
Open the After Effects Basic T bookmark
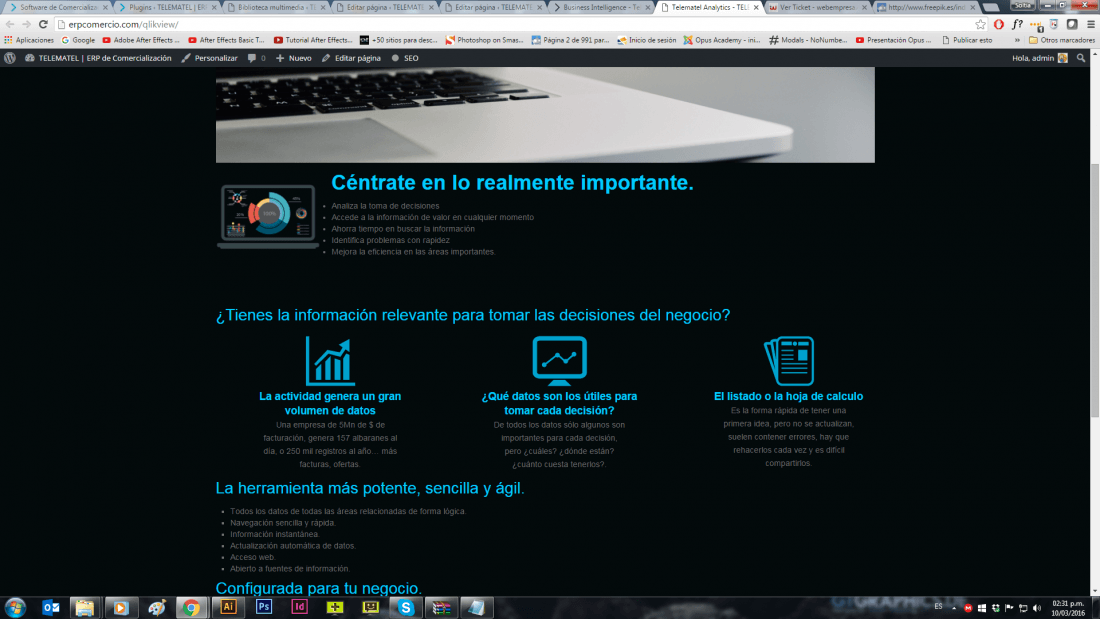pos(227,40)
